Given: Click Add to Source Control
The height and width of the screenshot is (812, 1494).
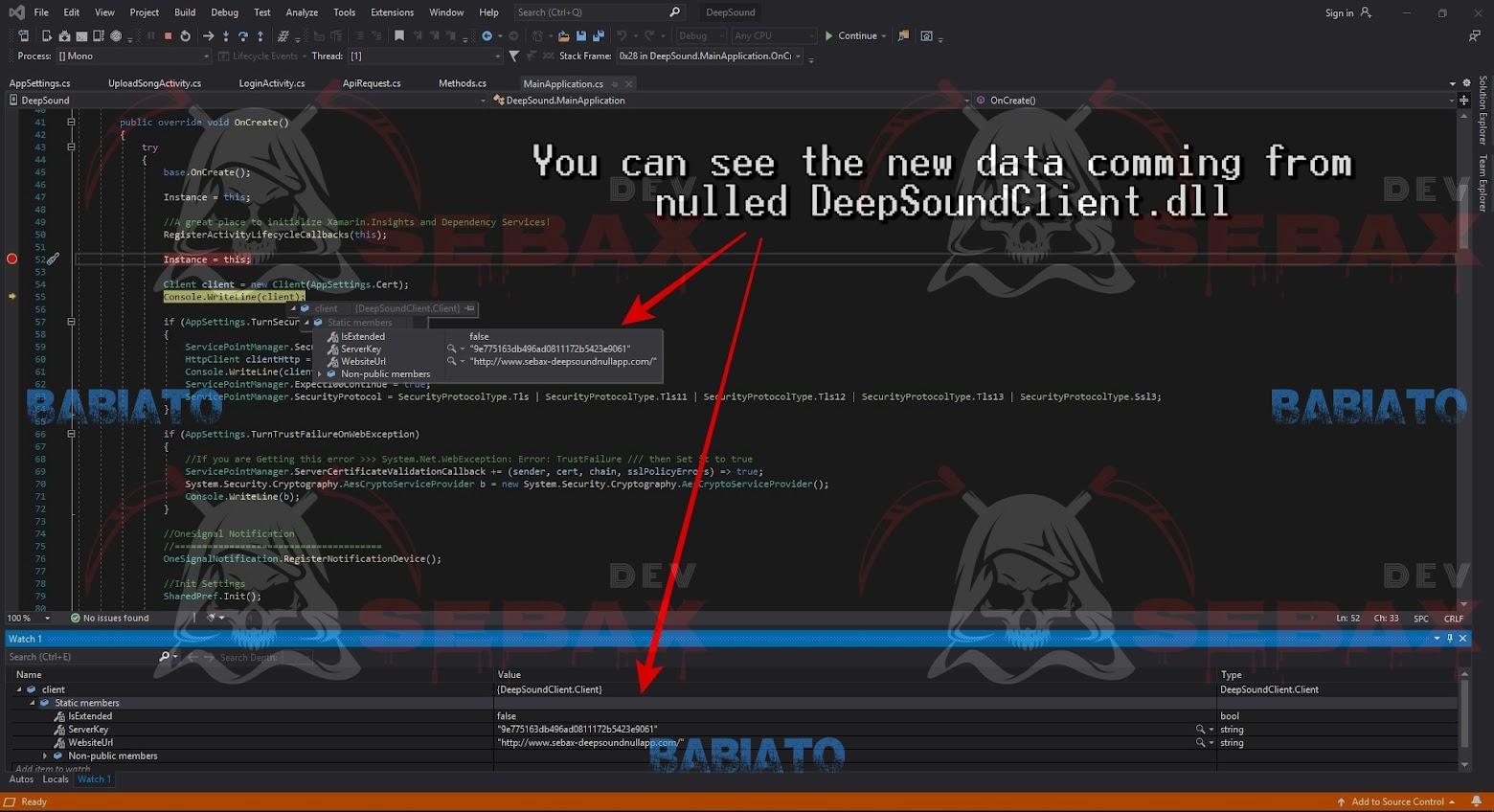Looking at the screenshot, I should point(1396,801).
